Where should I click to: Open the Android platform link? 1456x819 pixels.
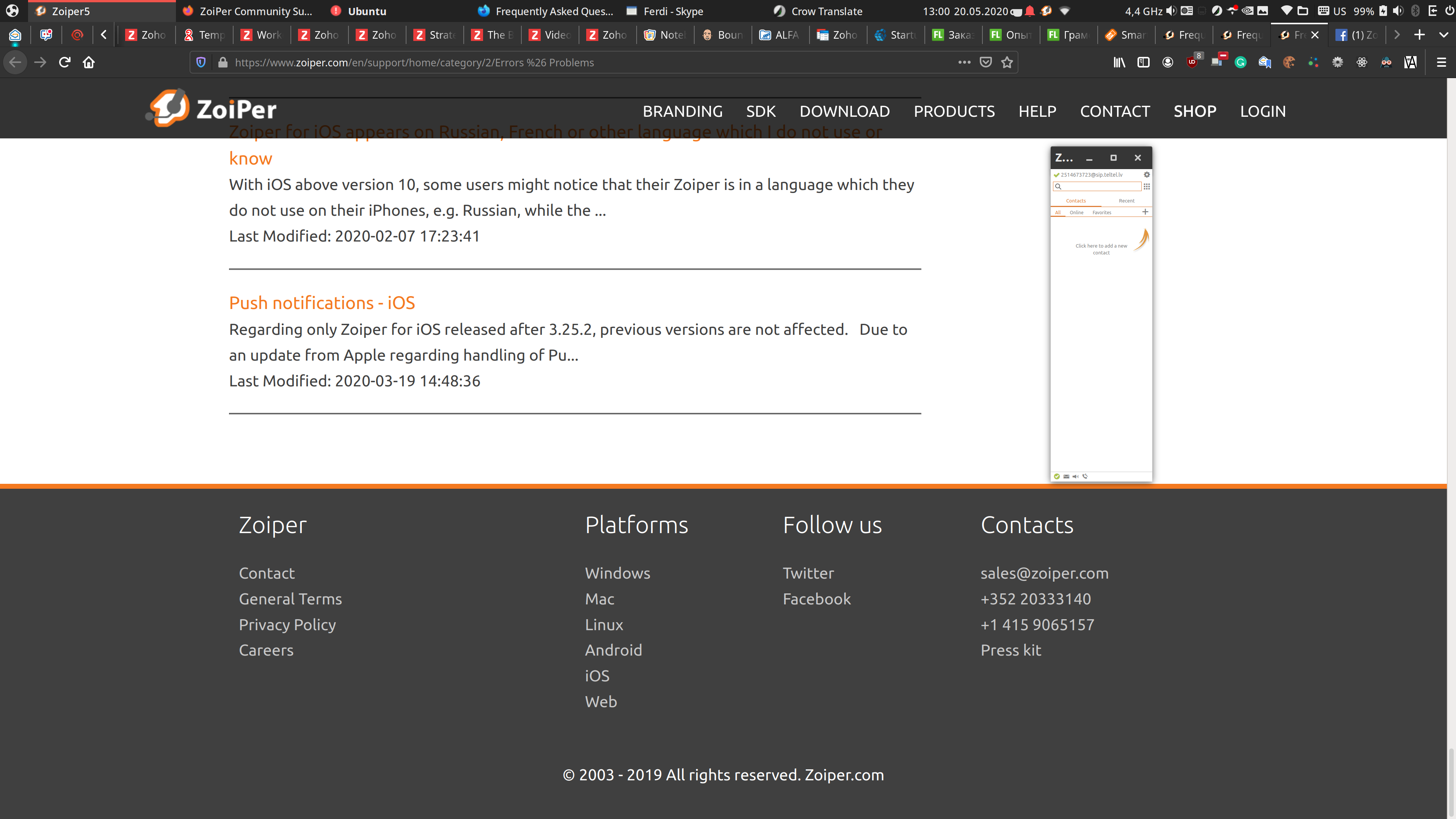tap(613, 650)
